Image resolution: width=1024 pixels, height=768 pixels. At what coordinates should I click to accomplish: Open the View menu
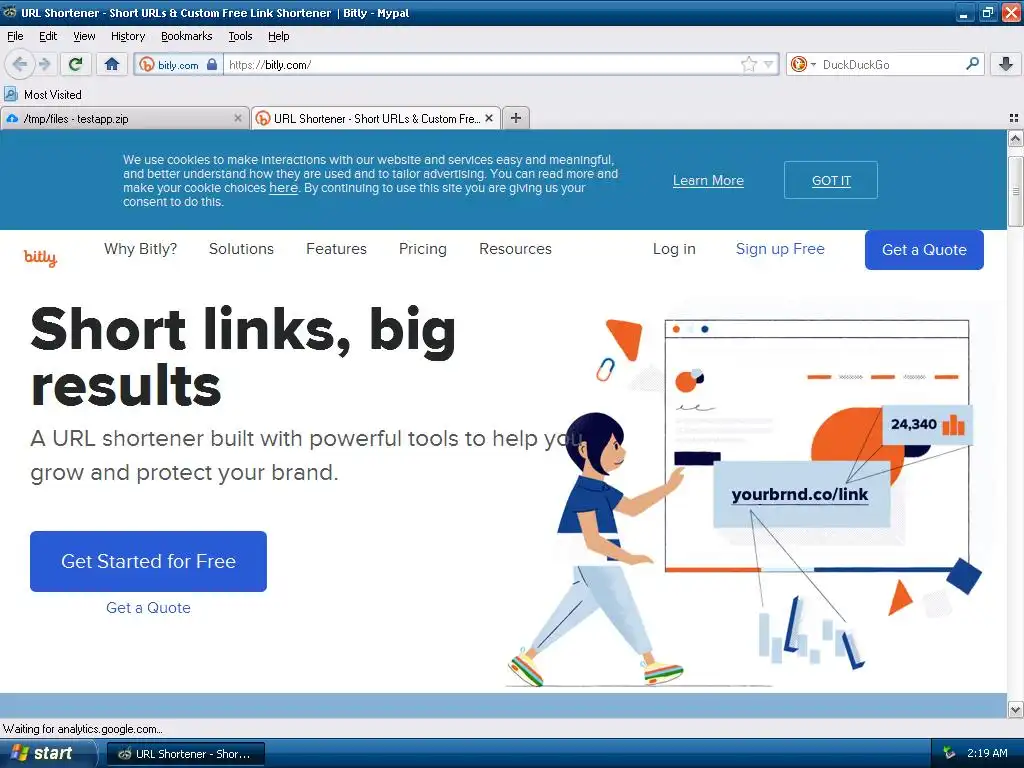(84, 36)
